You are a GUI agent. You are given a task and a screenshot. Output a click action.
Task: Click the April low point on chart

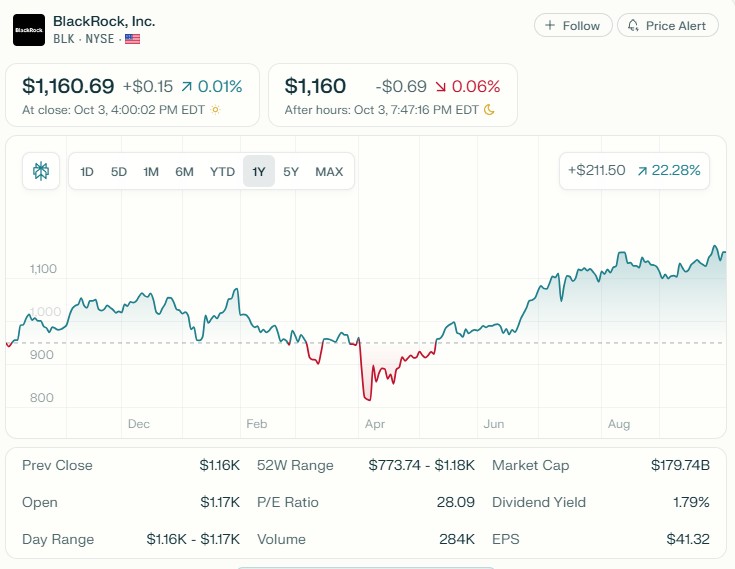[x=366, y=400]
